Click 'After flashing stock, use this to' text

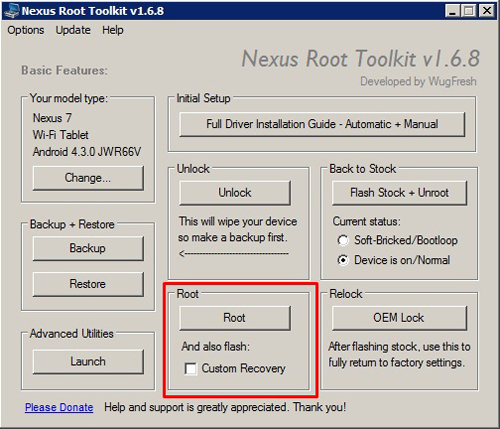399,347
